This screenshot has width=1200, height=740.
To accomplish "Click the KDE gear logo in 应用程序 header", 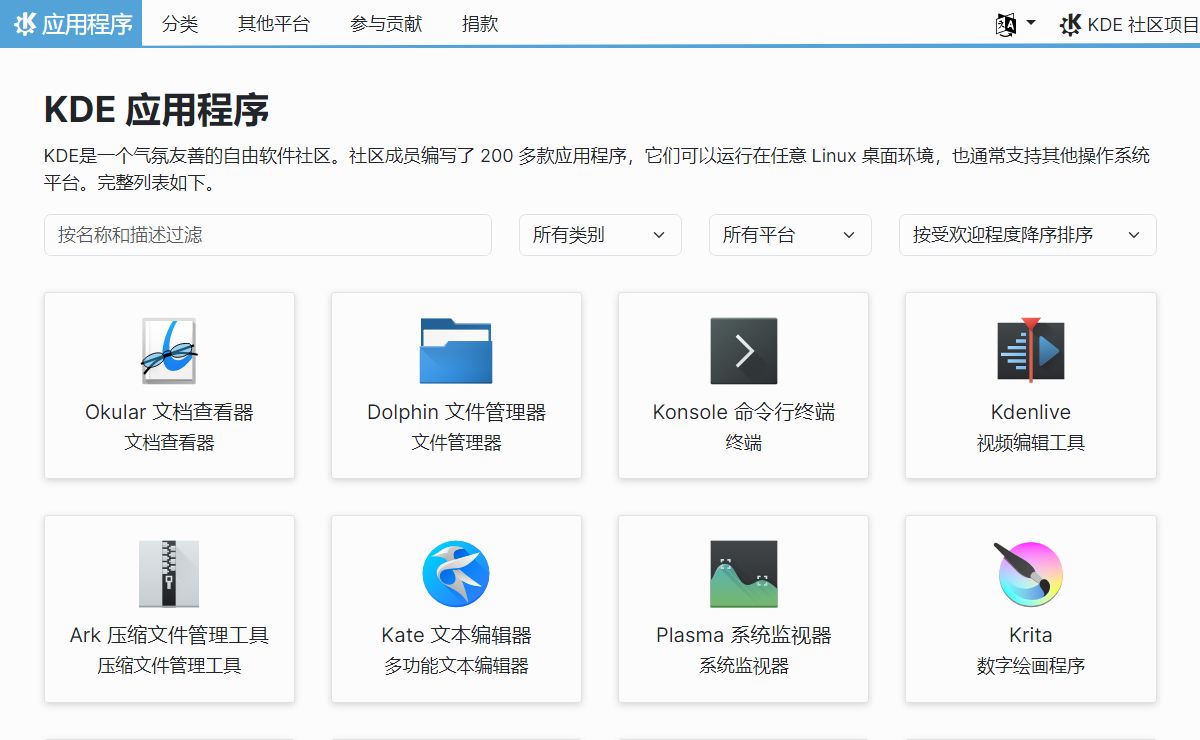I will pos(25,23).
